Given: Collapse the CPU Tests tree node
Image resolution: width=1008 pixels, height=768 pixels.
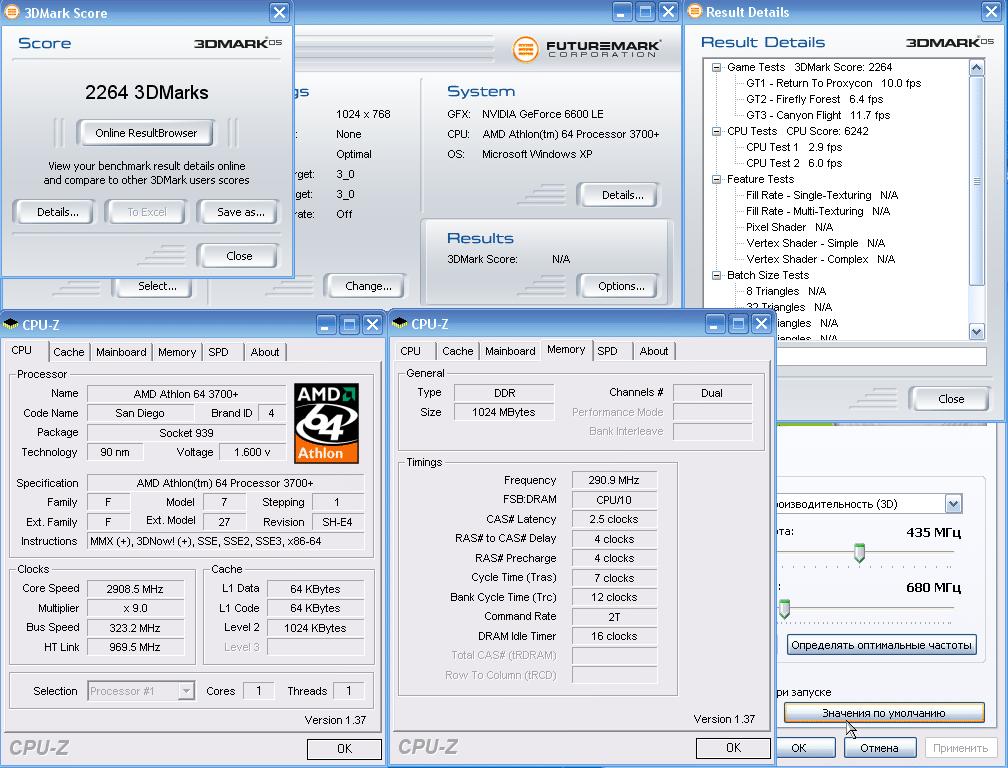Looking at the screenshot, I should pos(716,131).
